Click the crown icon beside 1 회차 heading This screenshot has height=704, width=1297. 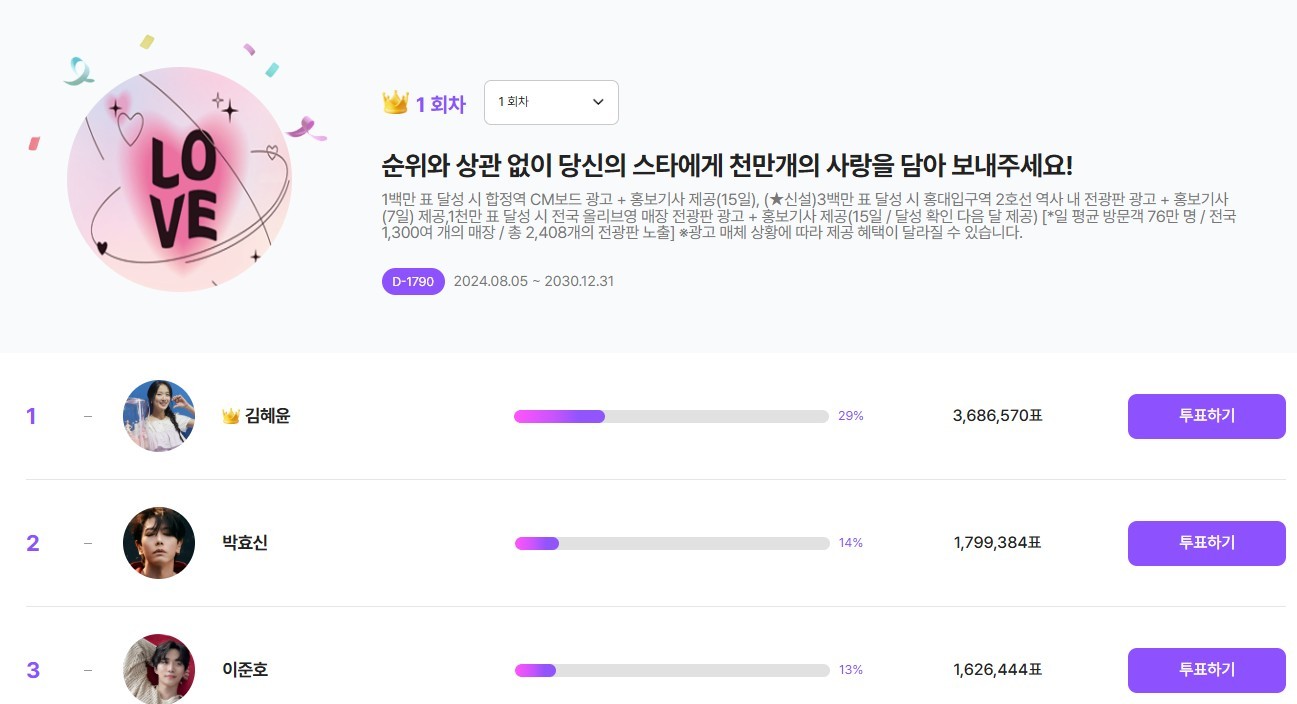(396, 102)
